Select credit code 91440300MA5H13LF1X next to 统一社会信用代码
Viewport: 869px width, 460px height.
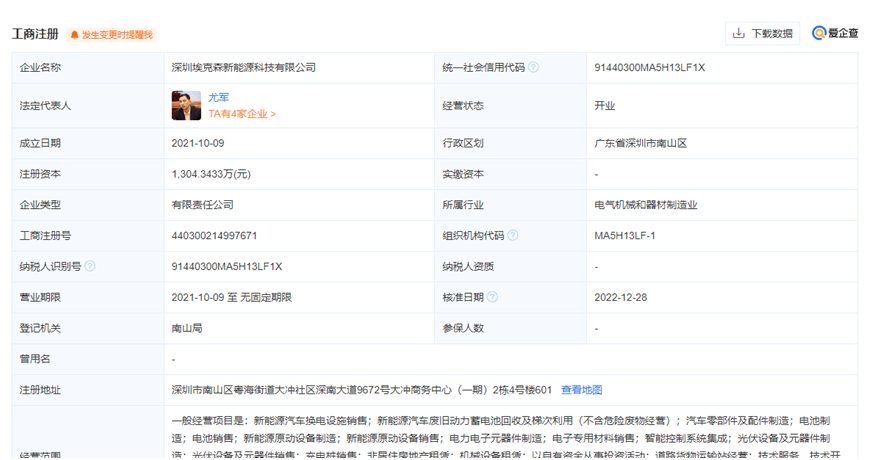click(x=650, y=68)
